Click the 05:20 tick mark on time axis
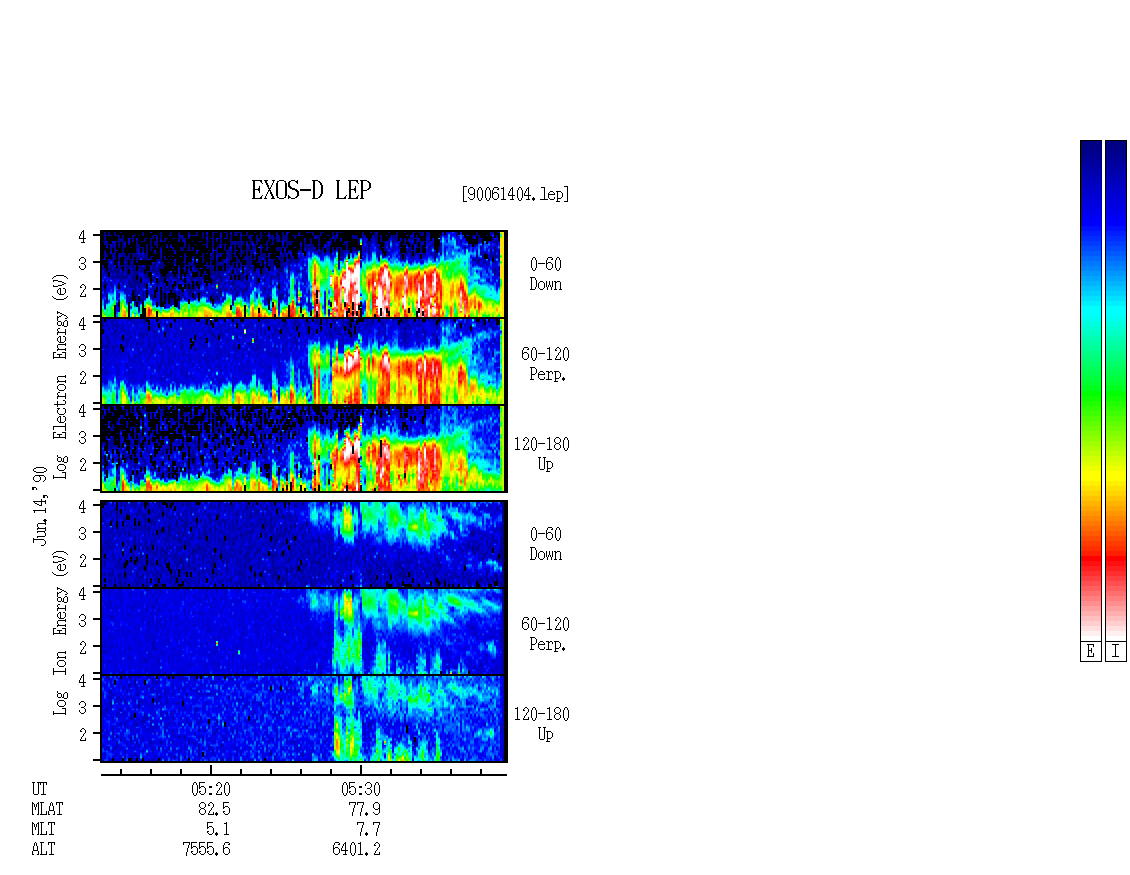Viewport: 1130px width, 875px height. point(210,770)
